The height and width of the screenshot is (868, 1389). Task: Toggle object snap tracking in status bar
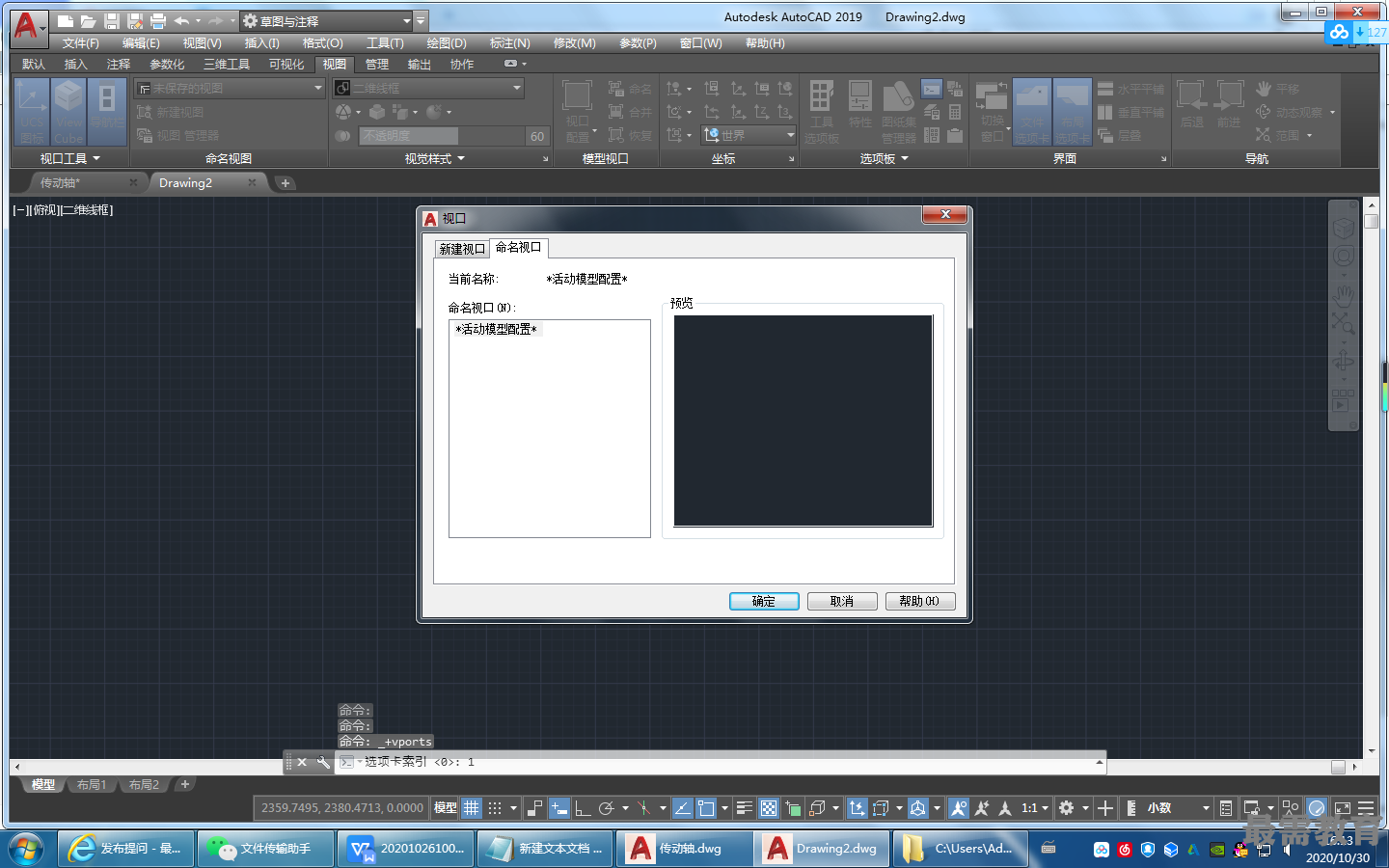tap(682, 808)
